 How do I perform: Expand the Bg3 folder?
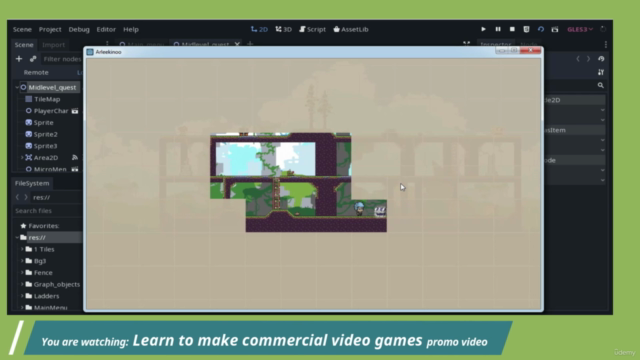point(22,261)
